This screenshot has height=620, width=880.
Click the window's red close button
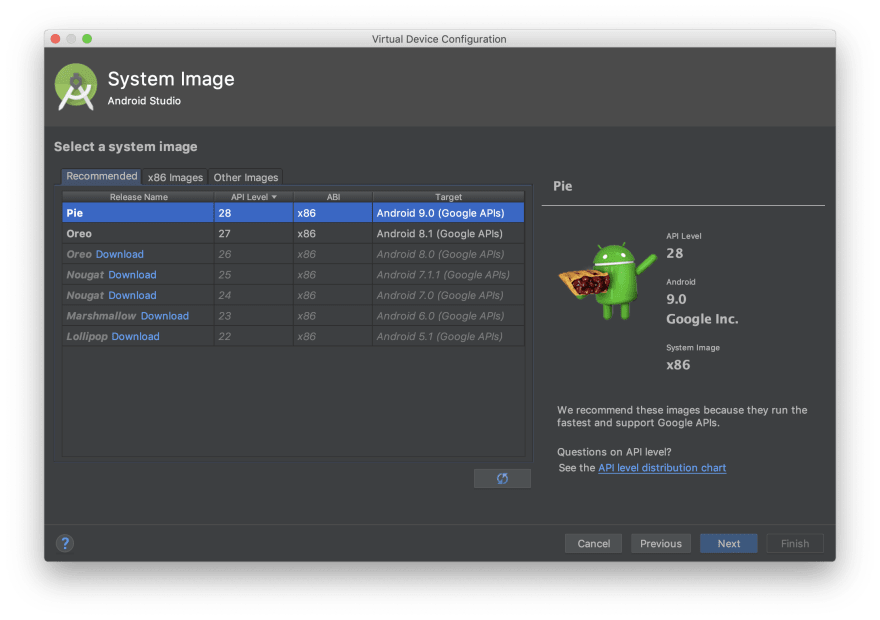coord(55,39)
